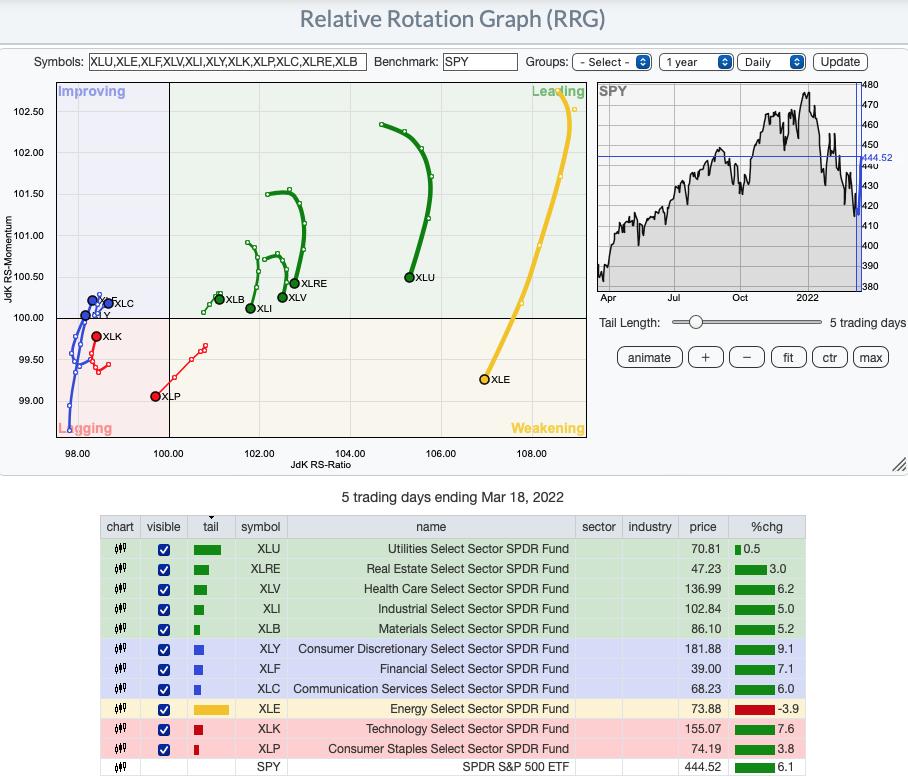Screen dimensions: 908x777
Task: Click the animate button
Action: point(649,357)
